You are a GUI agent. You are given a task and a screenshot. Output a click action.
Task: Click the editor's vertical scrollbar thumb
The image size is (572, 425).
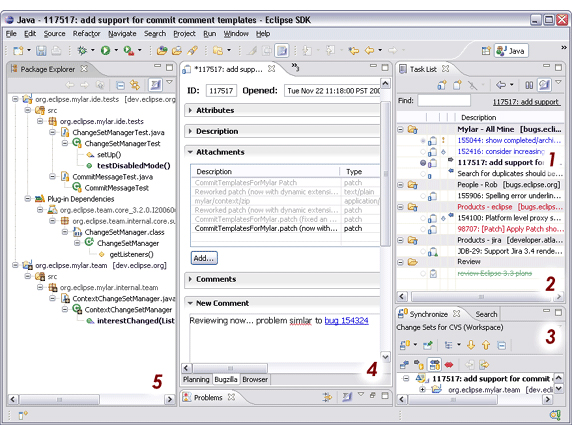pos(385,174)
